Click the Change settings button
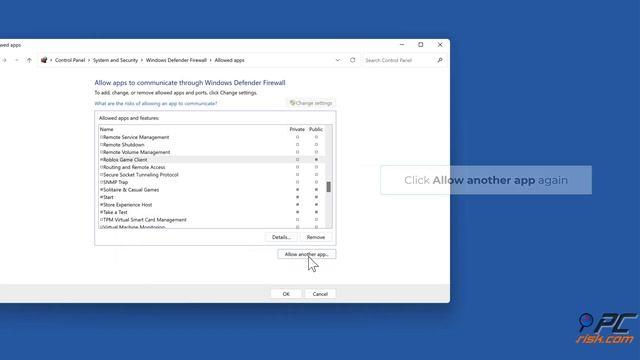Image resolution: width=640 pixels, height=360 pixels. (x=311, y=103)
